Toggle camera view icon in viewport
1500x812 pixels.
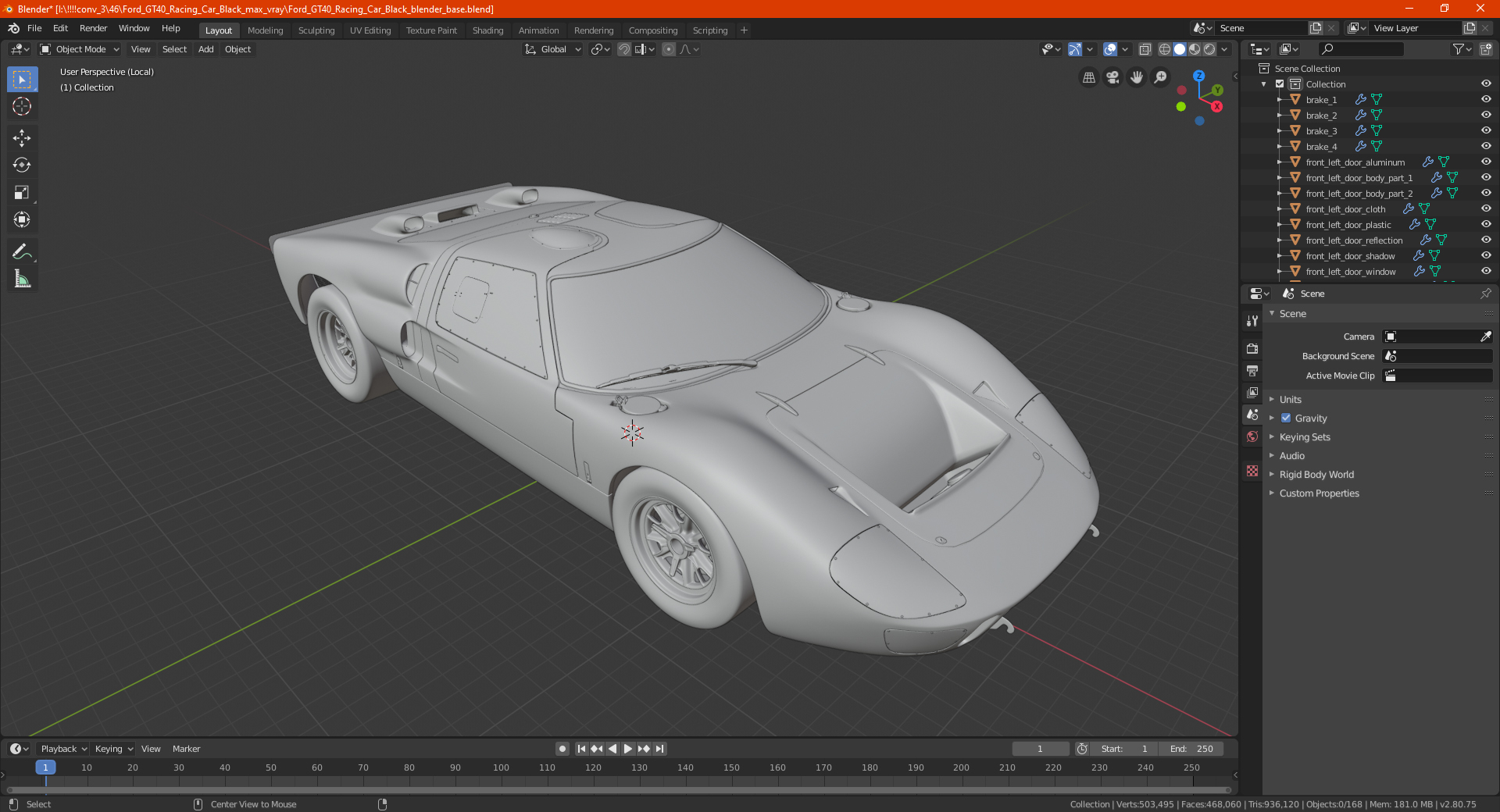point(1112,77)
